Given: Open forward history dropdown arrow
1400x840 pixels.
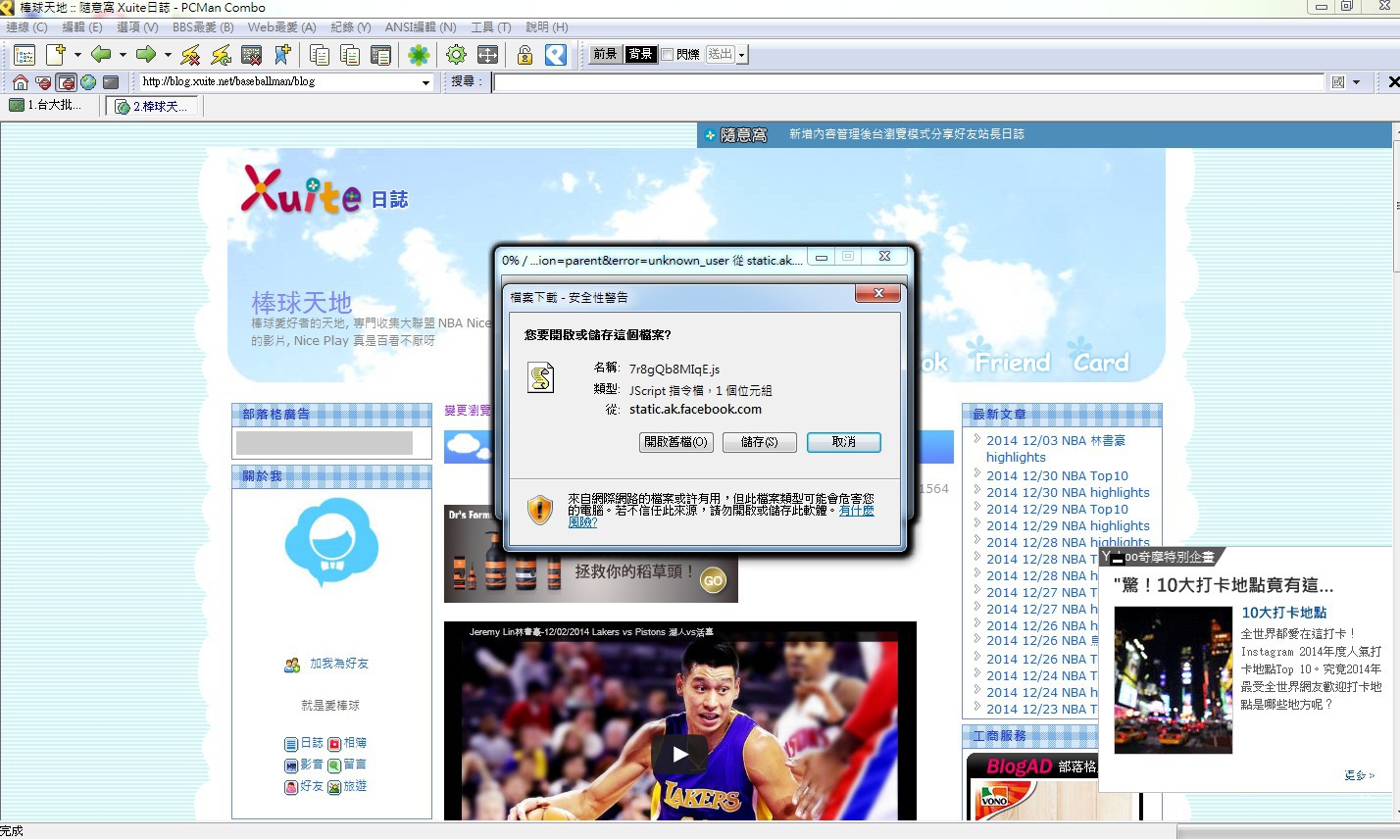Looking at the screenshot, I should (168, 55).
